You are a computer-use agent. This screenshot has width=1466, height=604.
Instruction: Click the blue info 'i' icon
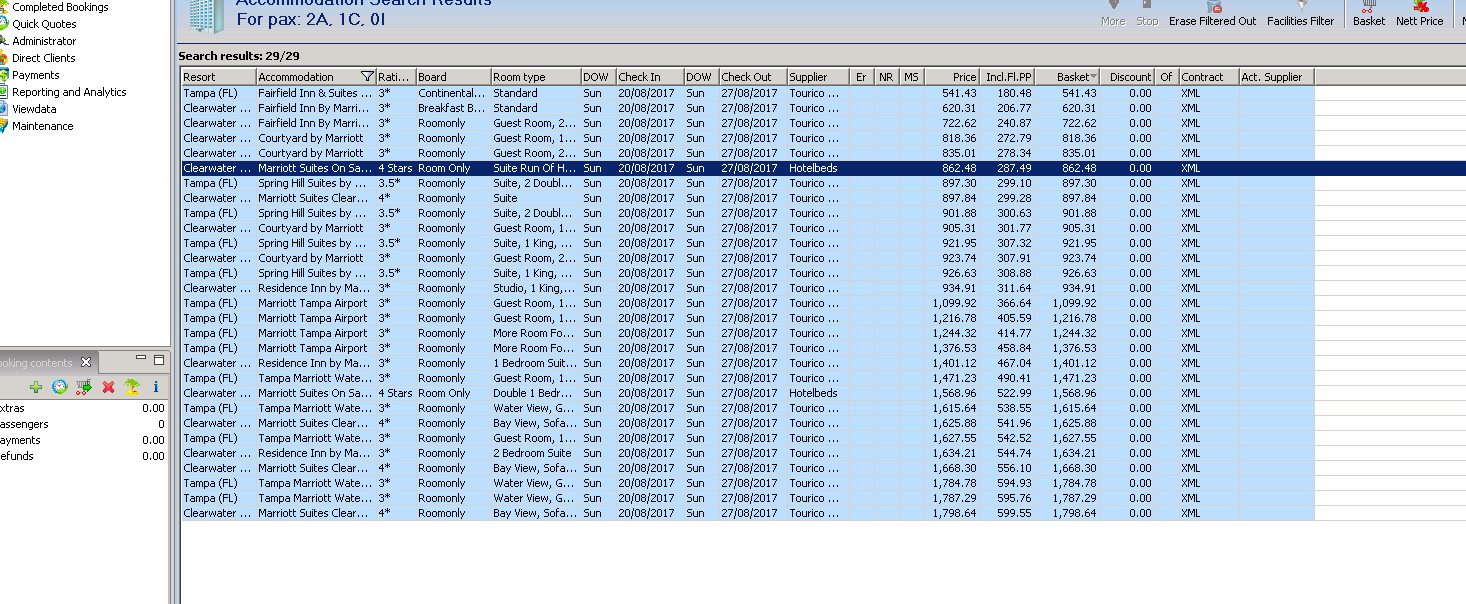click(x=156, y=387)
